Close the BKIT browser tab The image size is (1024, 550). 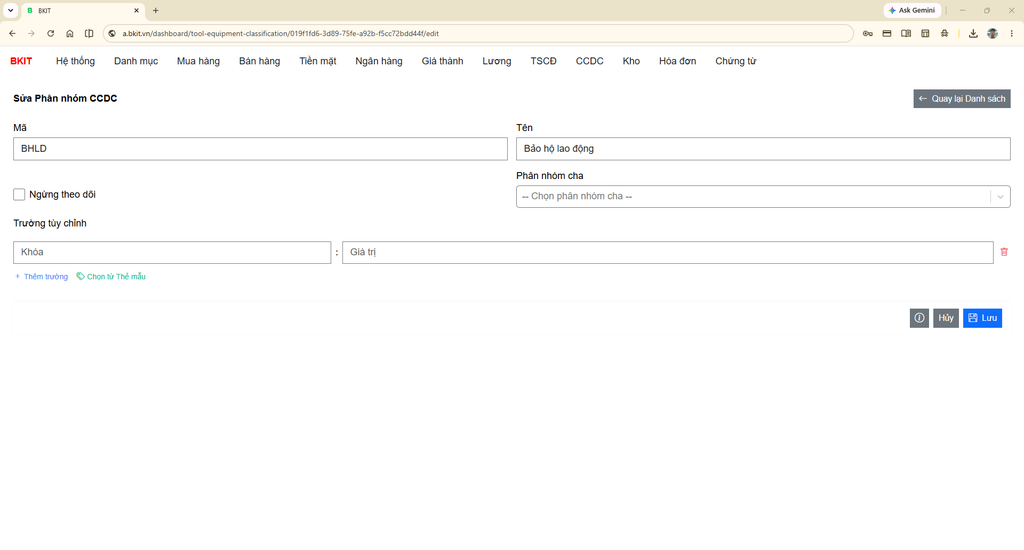click(136, 10)
